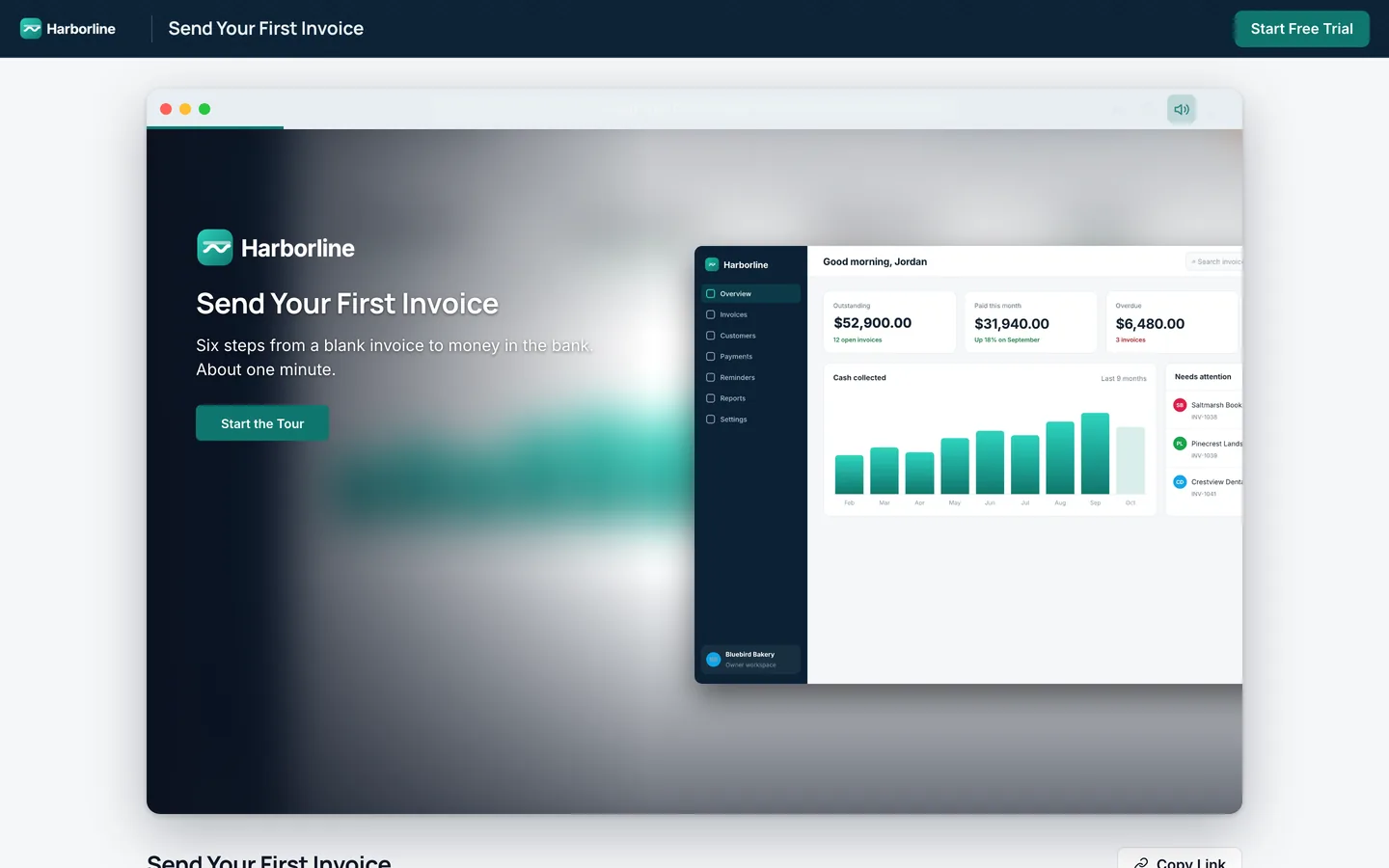
Task: Click the 'Needs attention' panel heading
Action: point(1203,377)
